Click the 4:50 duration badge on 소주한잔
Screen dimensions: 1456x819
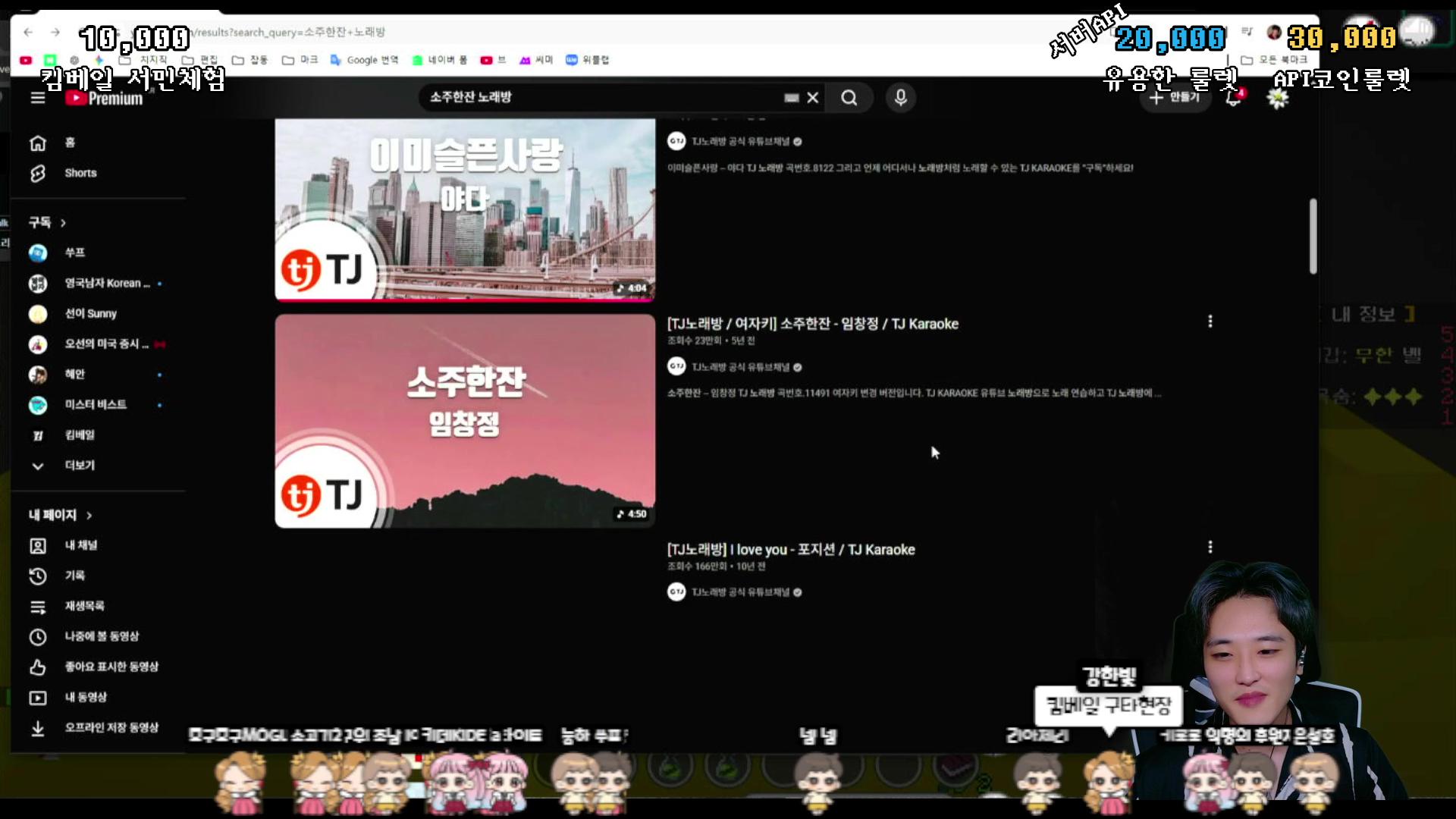pyautogui.click(x=631, y=514)
